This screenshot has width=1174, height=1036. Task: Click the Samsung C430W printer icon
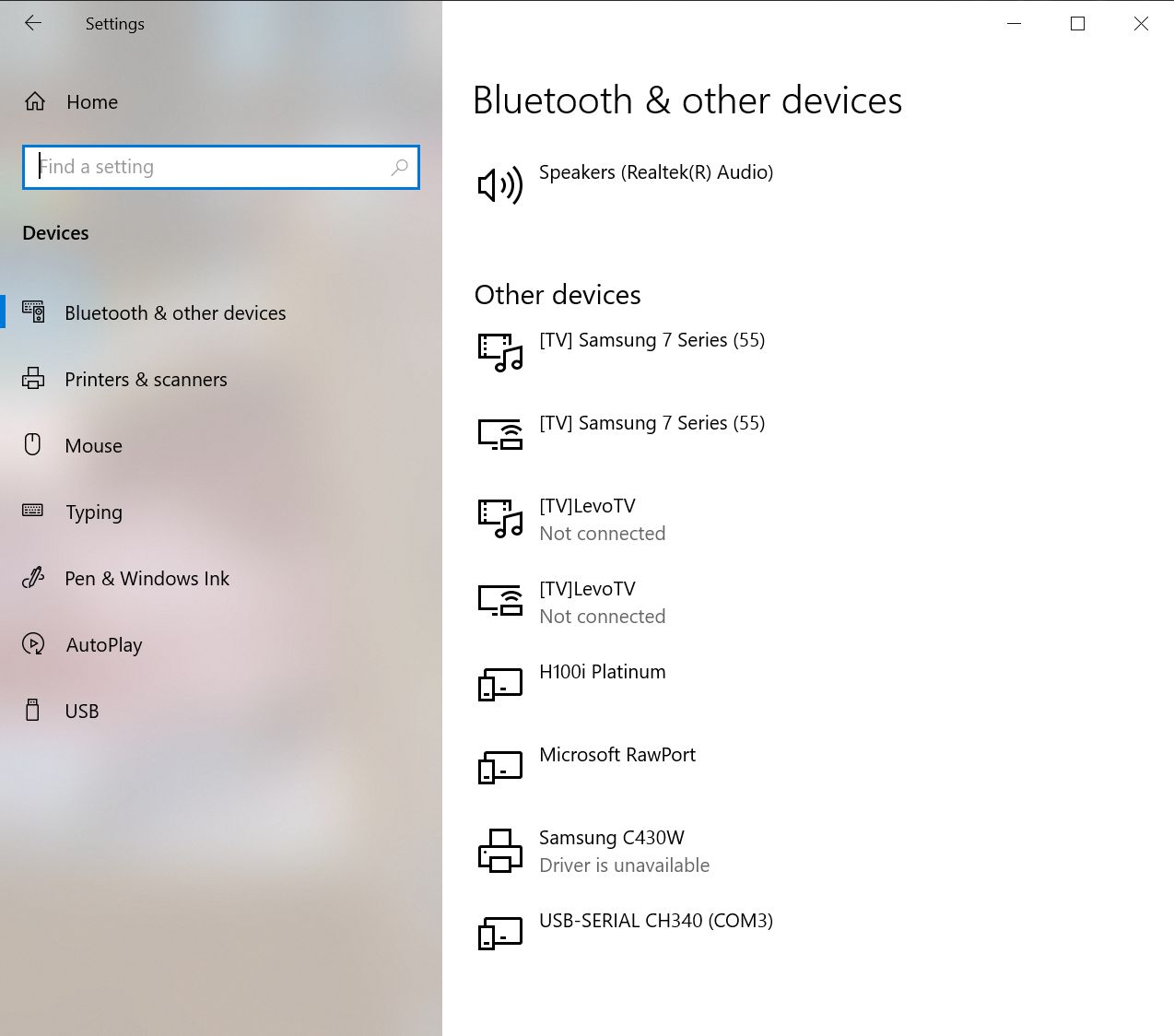click(500, 851)
